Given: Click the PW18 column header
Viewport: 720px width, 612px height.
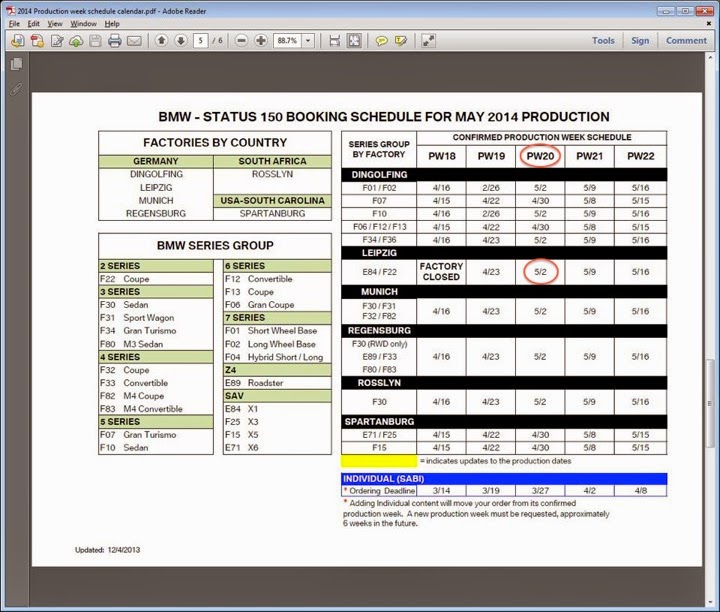Looking at the screenshot, I should 441,156.
